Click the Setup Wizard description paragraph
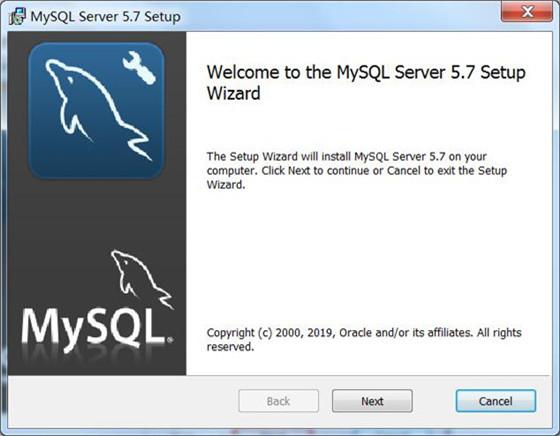 click(357, 170)
